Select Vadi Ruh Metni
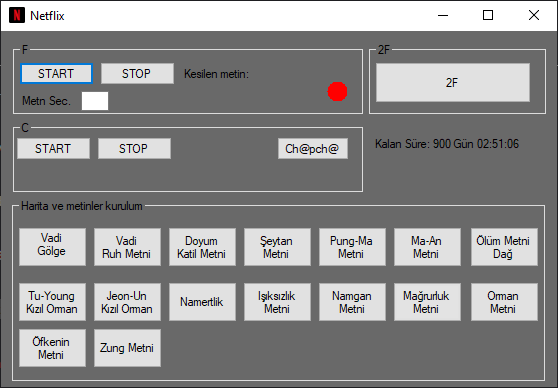This screenshot has height=388, width=558. coord(127,247)
